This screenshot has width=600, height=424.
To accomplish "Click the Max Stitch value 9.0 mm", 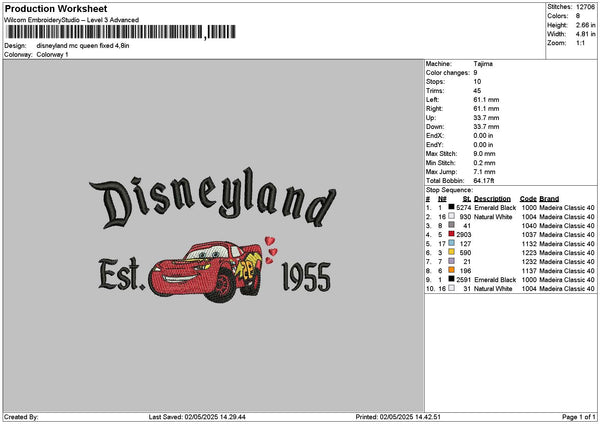I will [484, 153].
